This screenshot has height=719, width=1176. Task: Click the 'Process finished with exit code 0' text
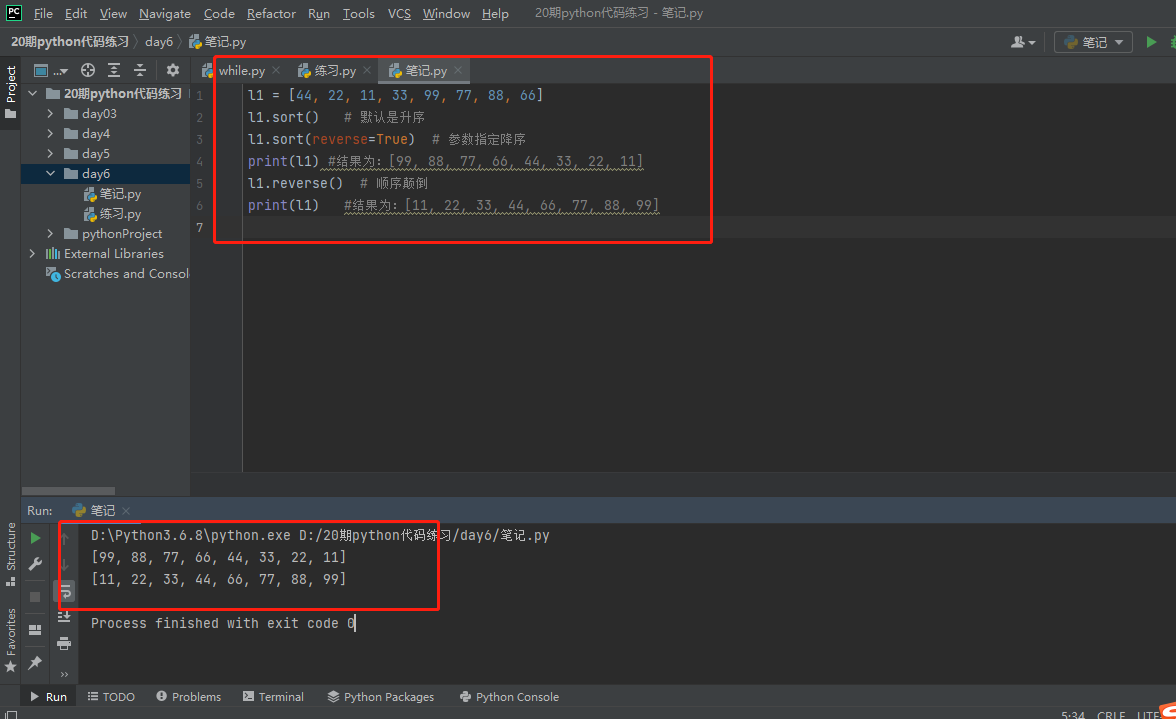click(223, 623)
